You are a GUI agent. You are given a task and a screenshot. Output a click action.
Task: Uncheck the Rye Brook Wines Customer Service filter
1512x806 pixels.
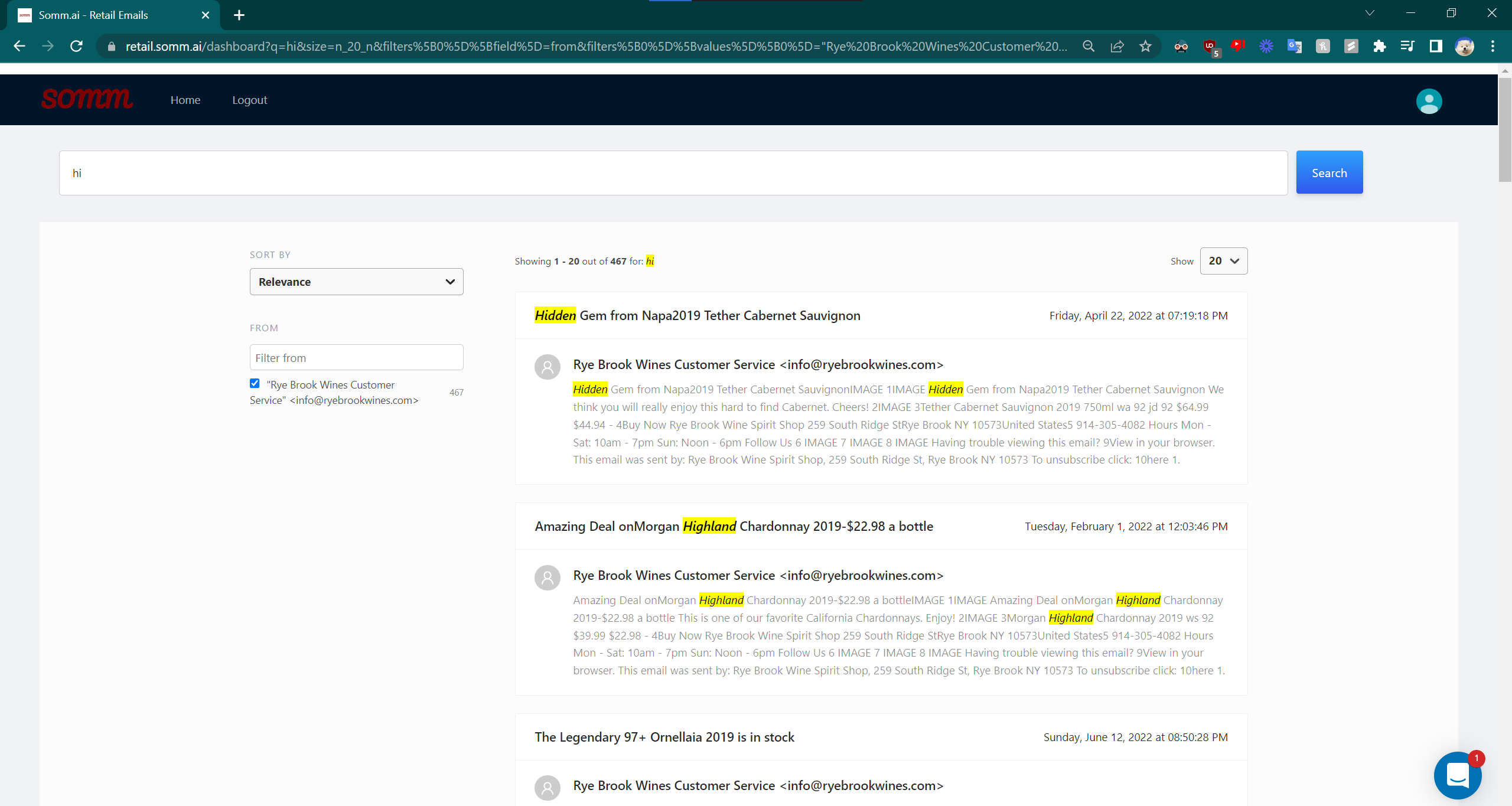pos(255,383)
